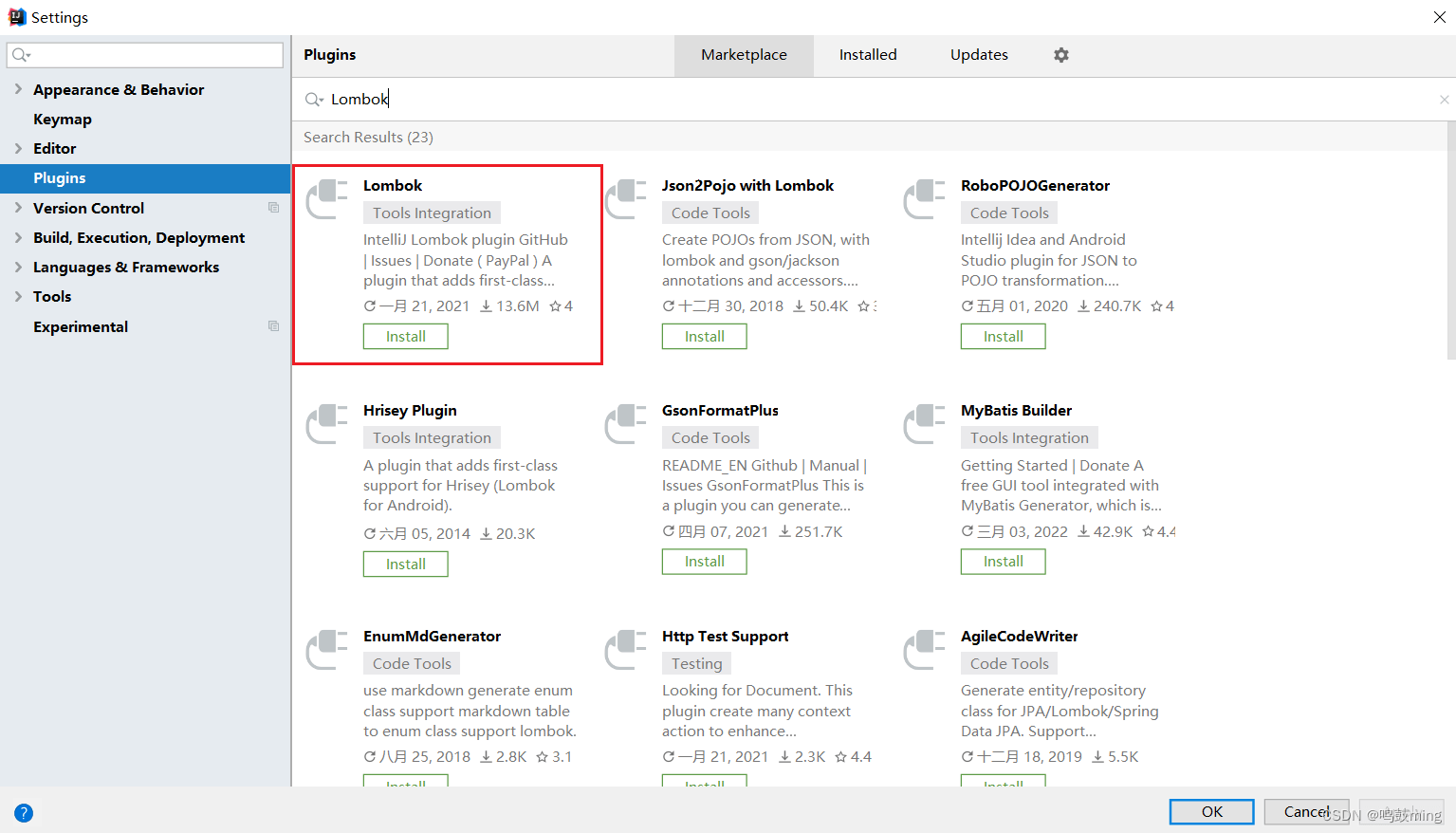Install the Lombok plugin
This screenshot has width=1456, height=833.
pyautogui.click(x=406, y=337)
